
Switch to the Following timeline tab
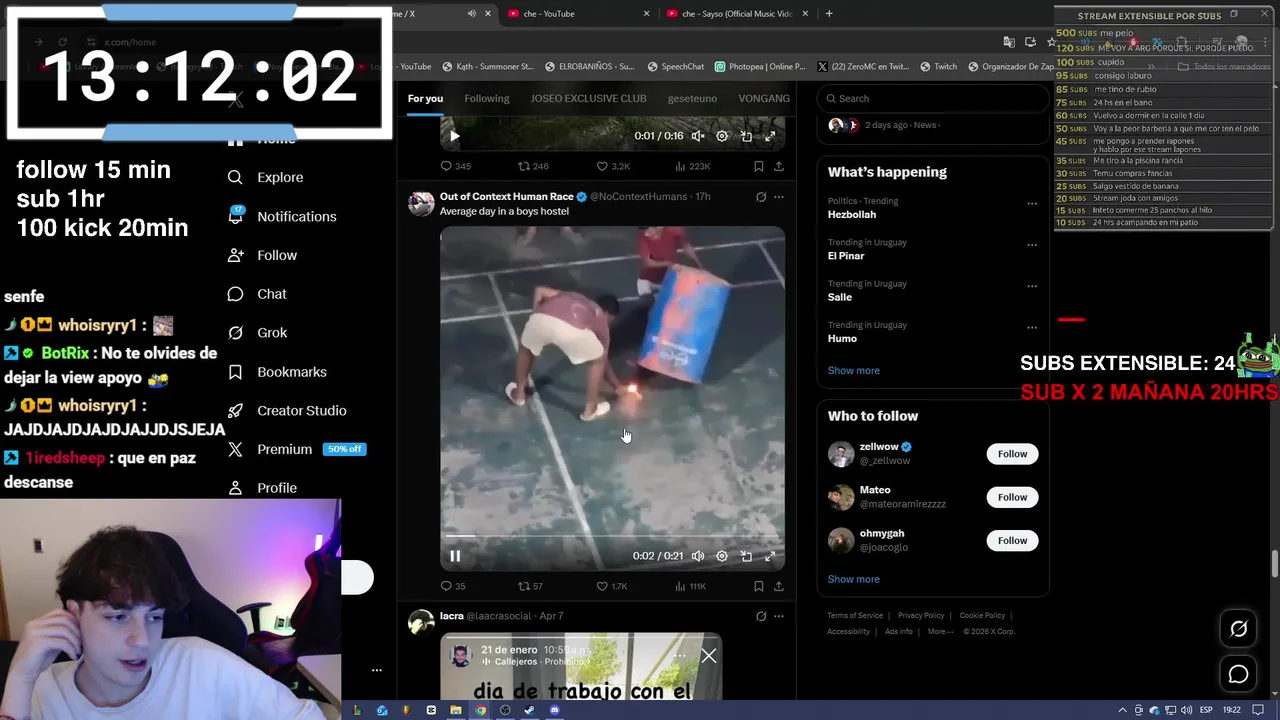point(487,98)
